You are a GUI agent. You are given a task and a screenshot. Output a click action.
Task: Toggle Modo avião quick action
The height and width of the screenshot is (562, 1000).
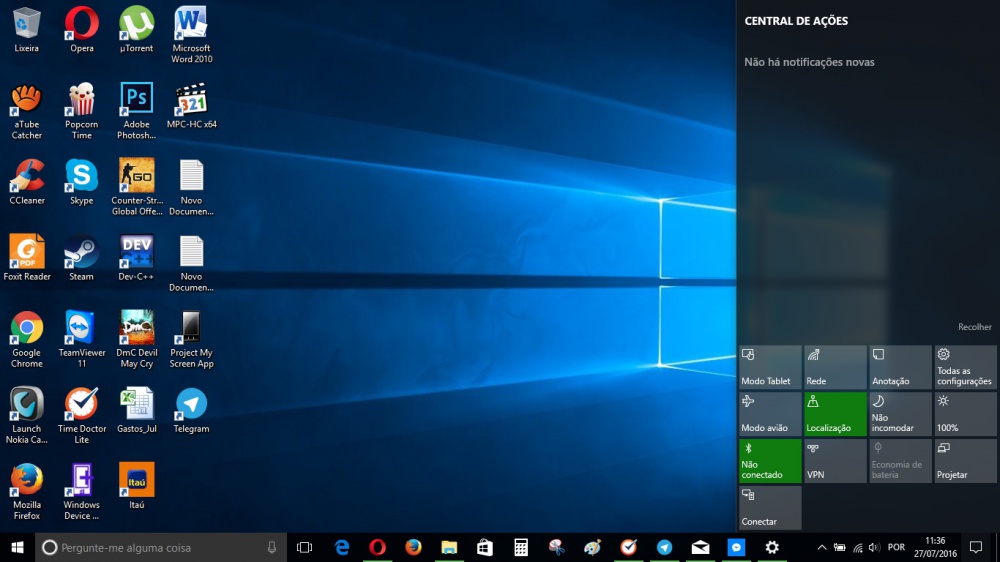click(x=770, y=414)
